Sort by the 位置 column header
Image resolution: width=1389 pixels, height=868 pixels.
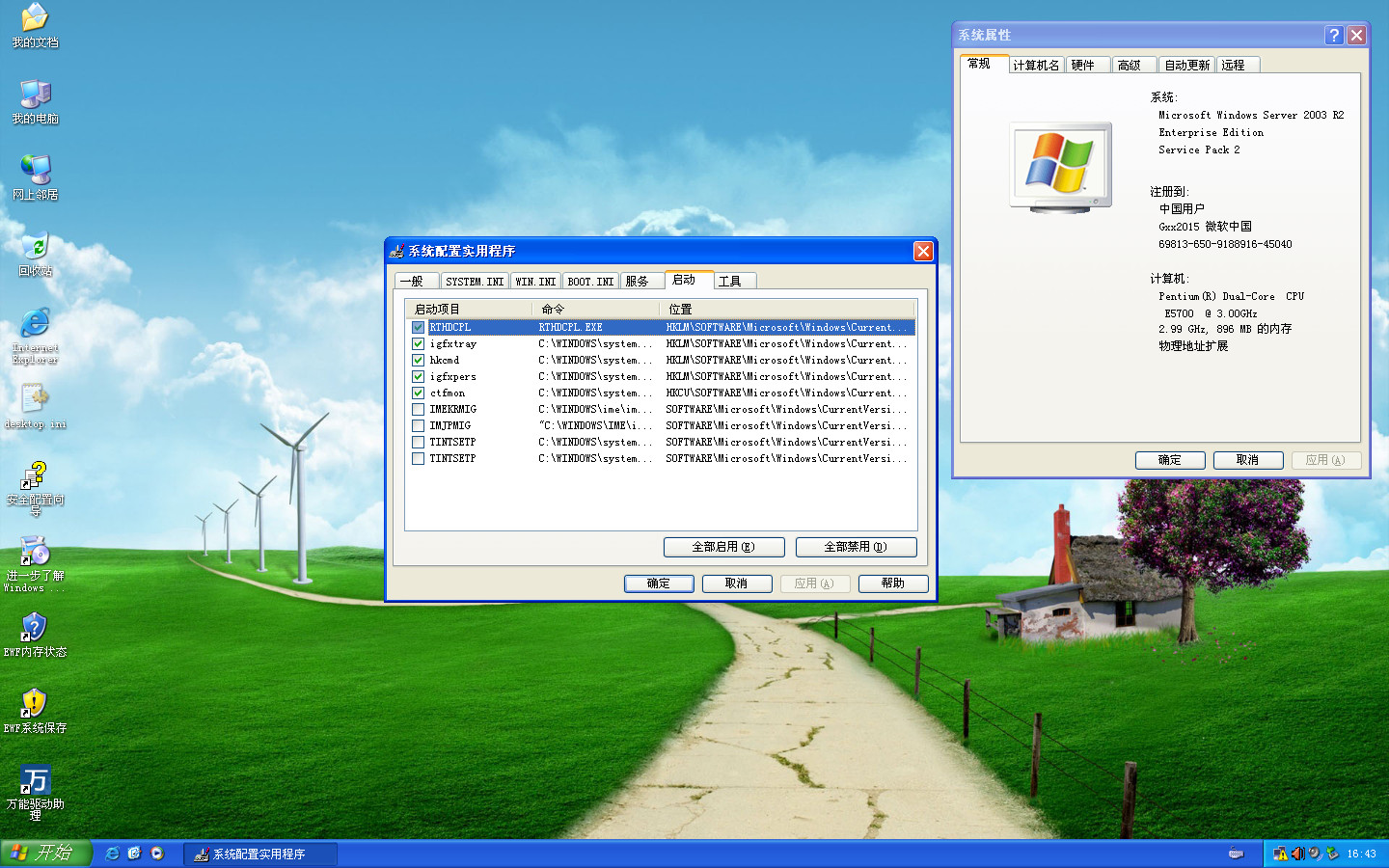788,310
